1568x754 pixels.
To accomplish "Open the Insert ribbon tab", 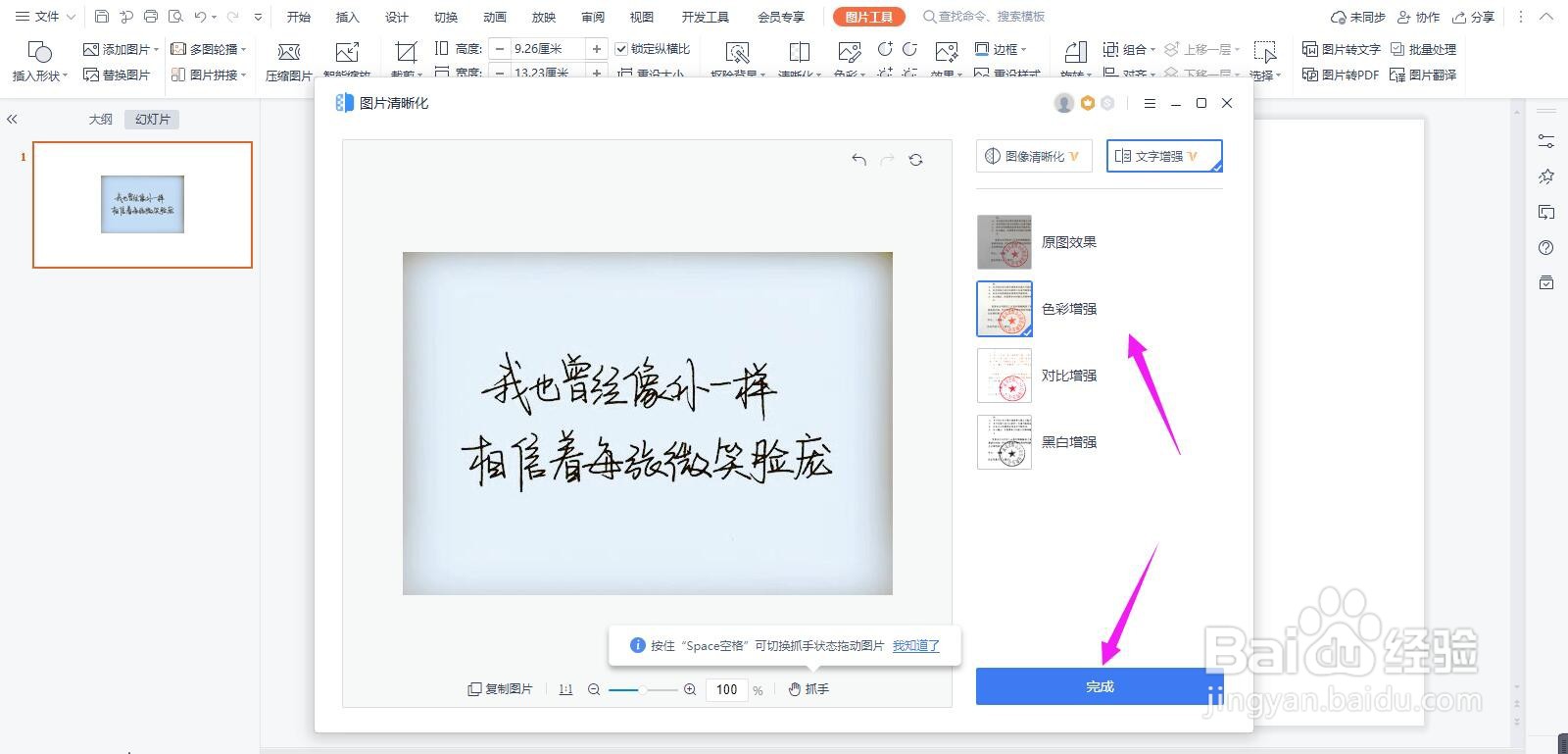I will tap(348, 17).
